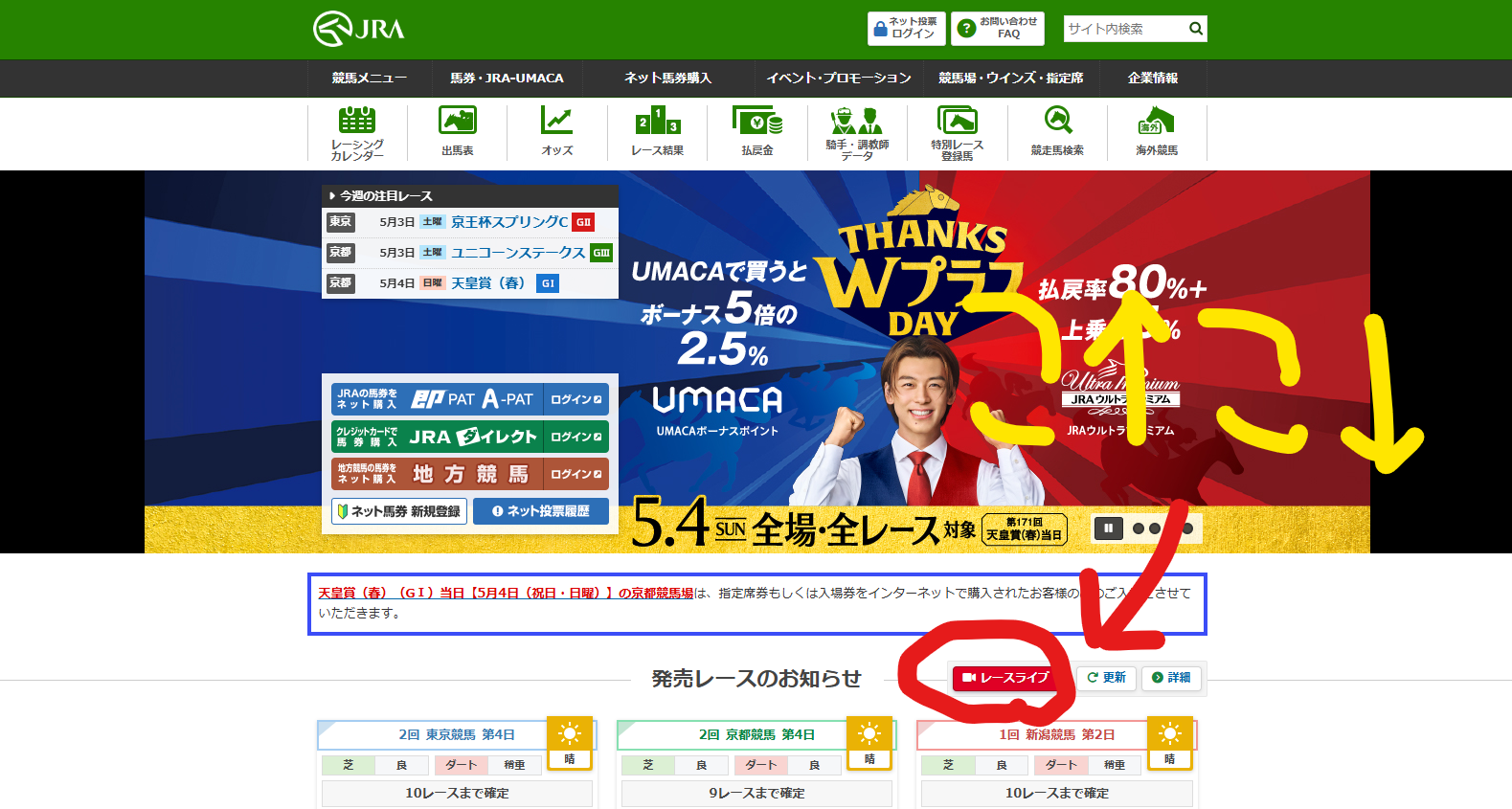
Task: Pause the banner slideshow
Action: click(1109, 528)
